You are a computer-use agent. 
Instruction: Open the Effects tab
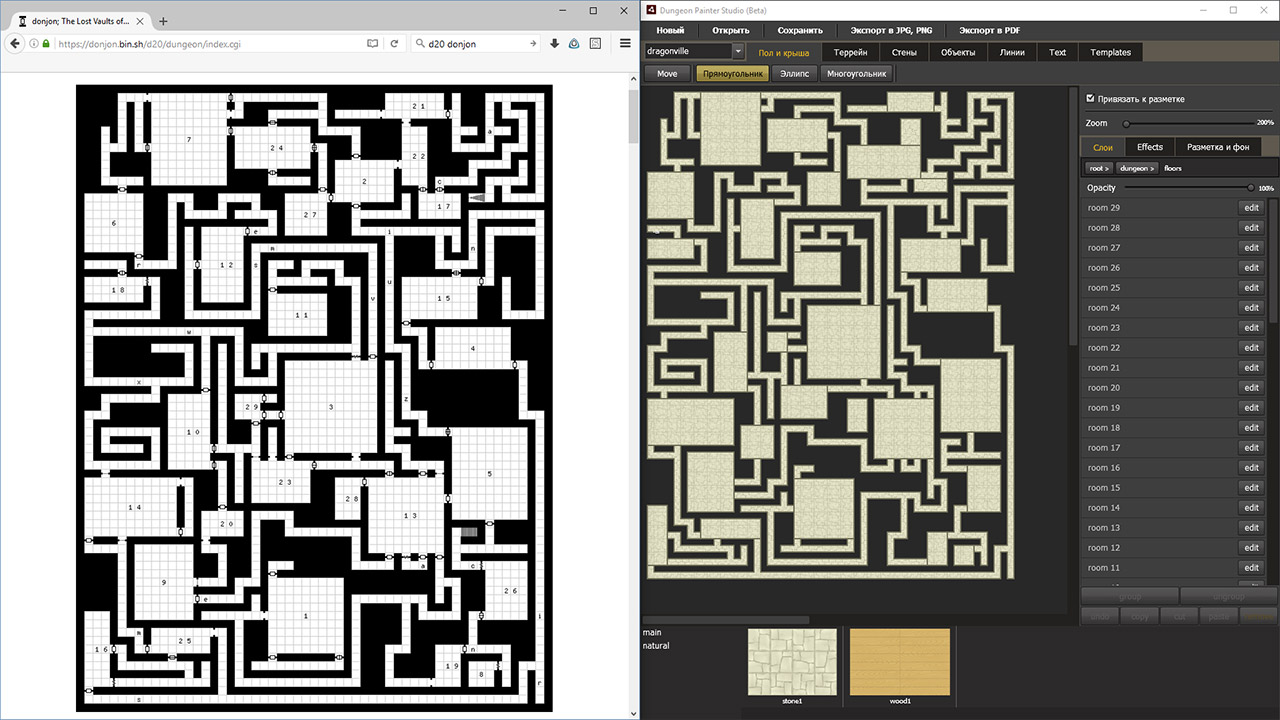[1149, 147]
